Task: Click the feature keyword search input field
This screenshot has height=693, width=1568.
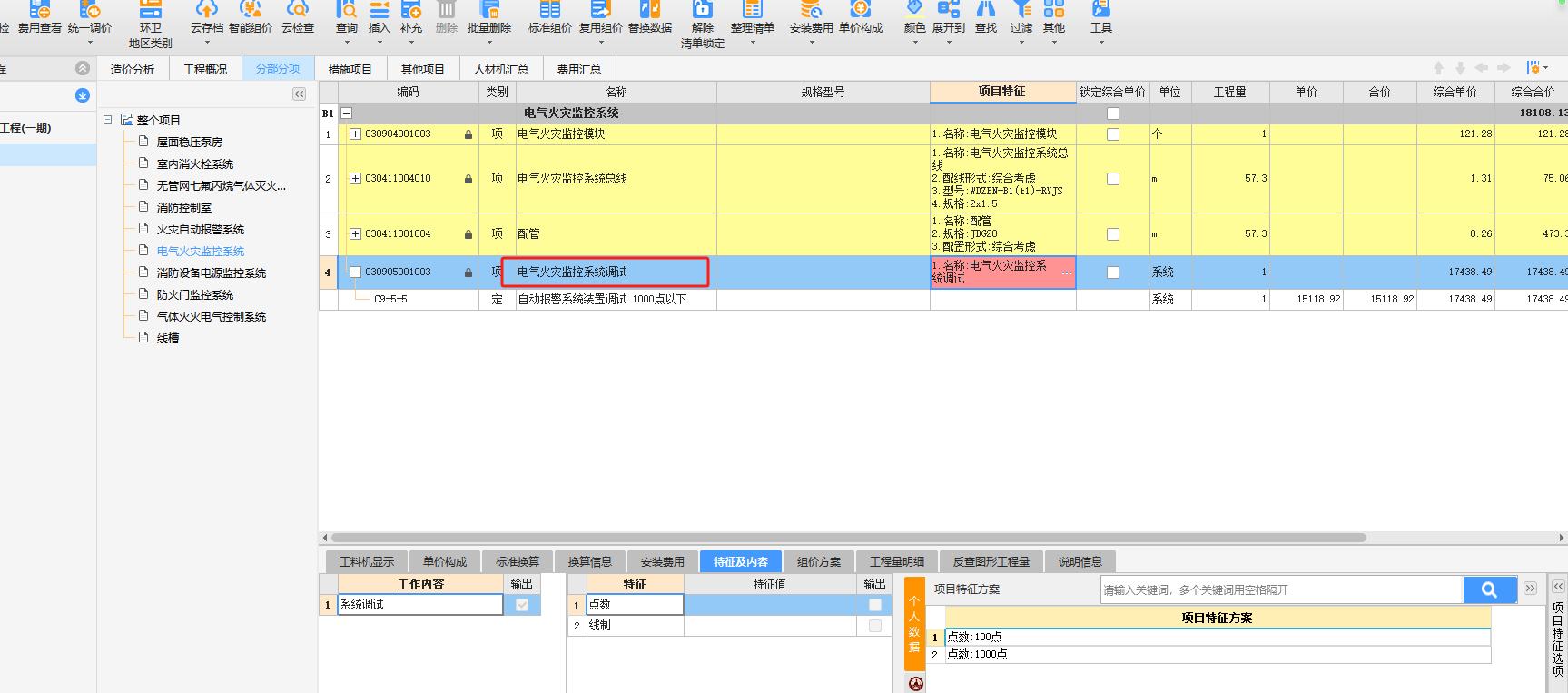Action: point(1282,589)
